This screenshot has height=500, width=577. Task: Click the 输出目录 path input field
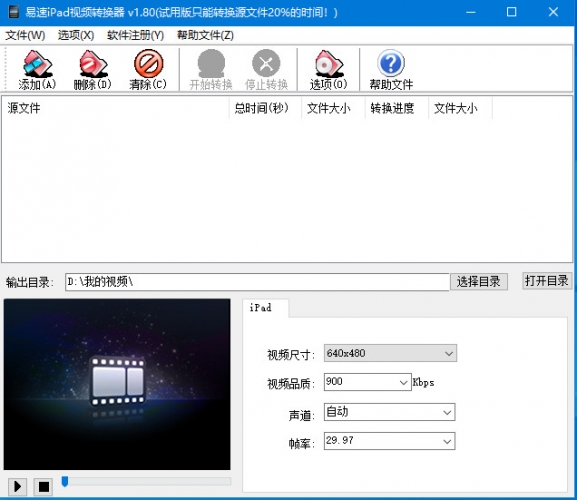pyautogui.click(x=257, y=282)
